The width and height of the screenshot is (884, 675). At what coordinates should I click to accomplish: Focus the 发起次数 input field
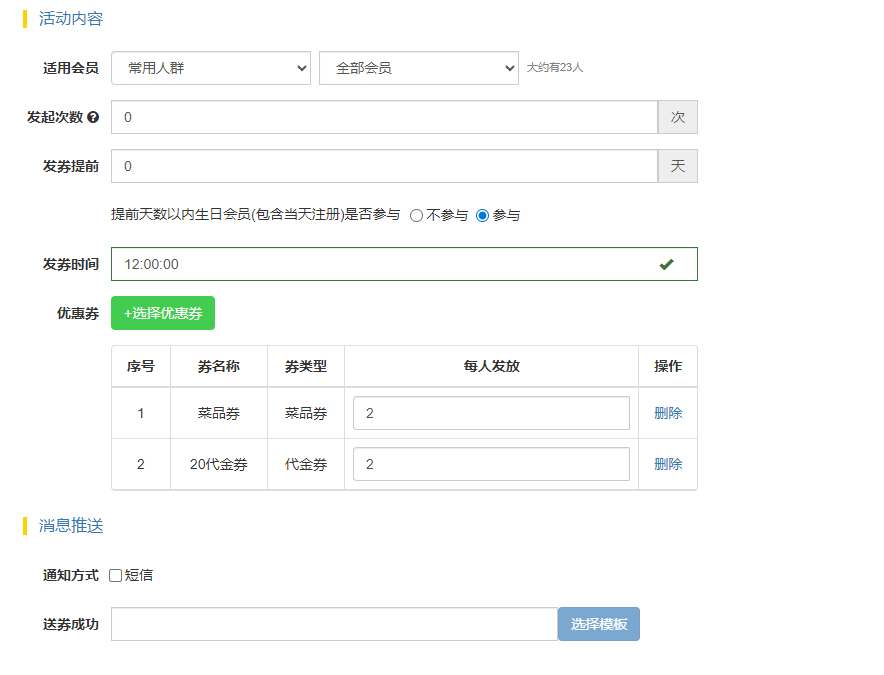[x=384, y=117]
